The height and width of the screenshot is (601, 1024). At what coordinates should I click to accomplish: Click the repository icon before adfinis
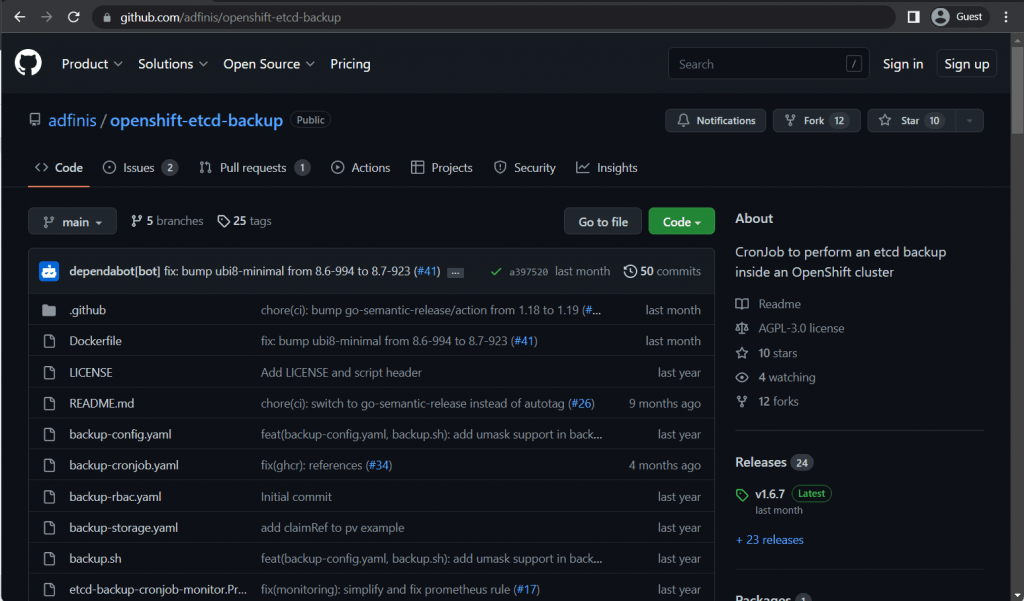tap(35, 120)
